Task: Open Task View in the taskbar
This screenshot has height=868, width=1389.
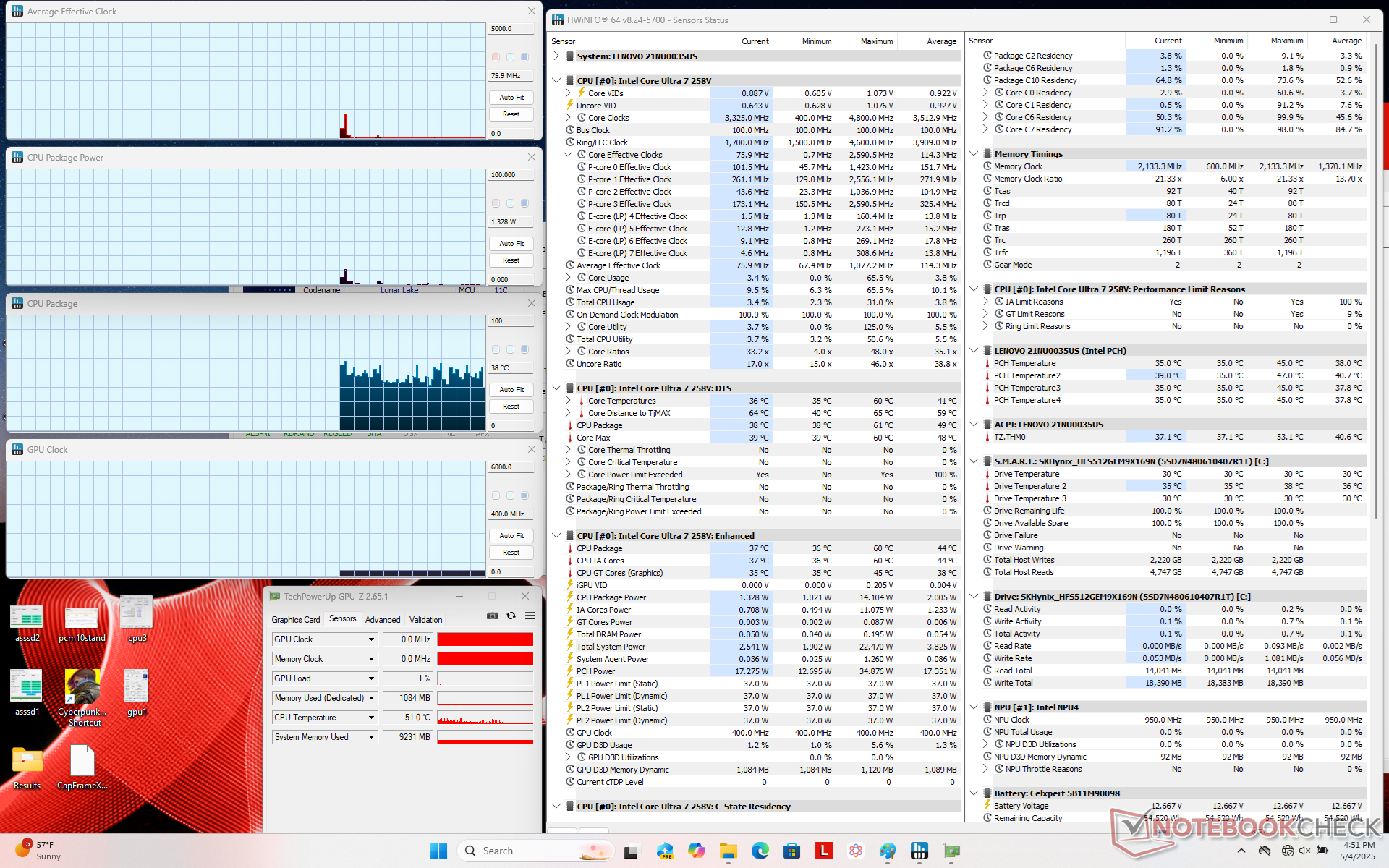Action: (x=631, y=851)
